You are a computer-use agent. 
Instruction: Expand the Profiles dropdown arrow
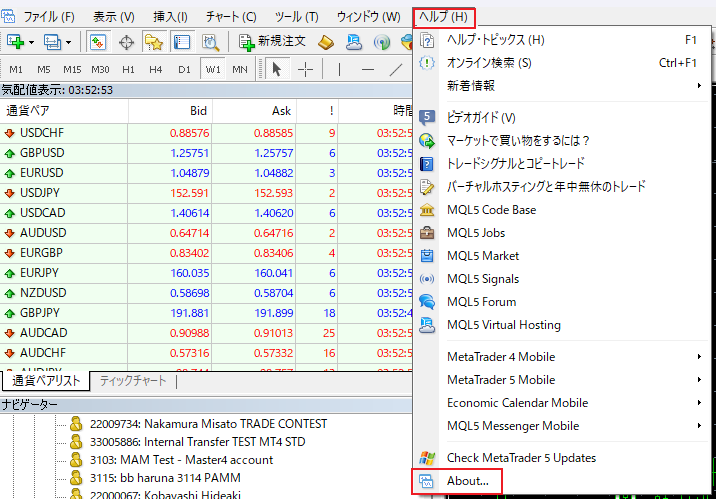tap(68, 42)
